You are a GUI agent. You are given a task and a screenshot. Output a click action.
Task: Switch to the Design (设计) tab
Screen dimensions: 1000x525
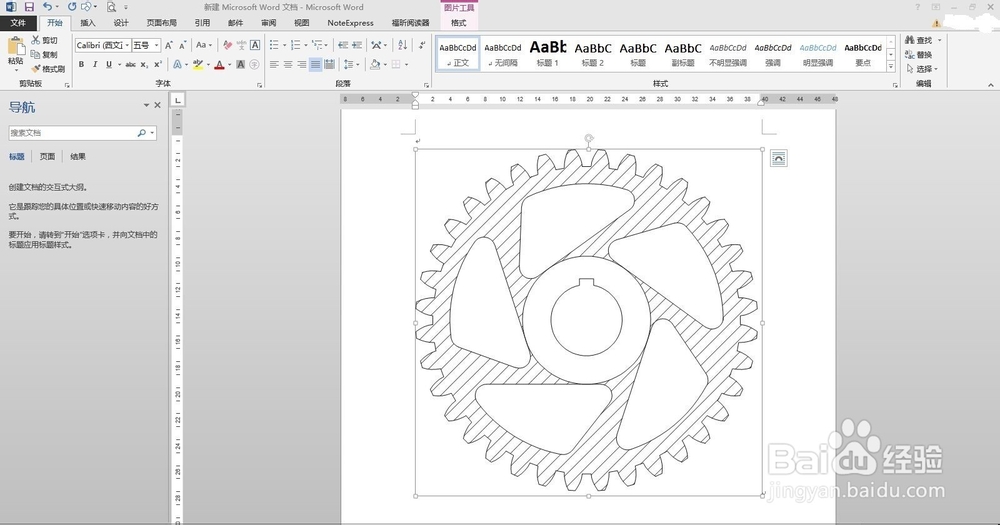coord(121,23)
